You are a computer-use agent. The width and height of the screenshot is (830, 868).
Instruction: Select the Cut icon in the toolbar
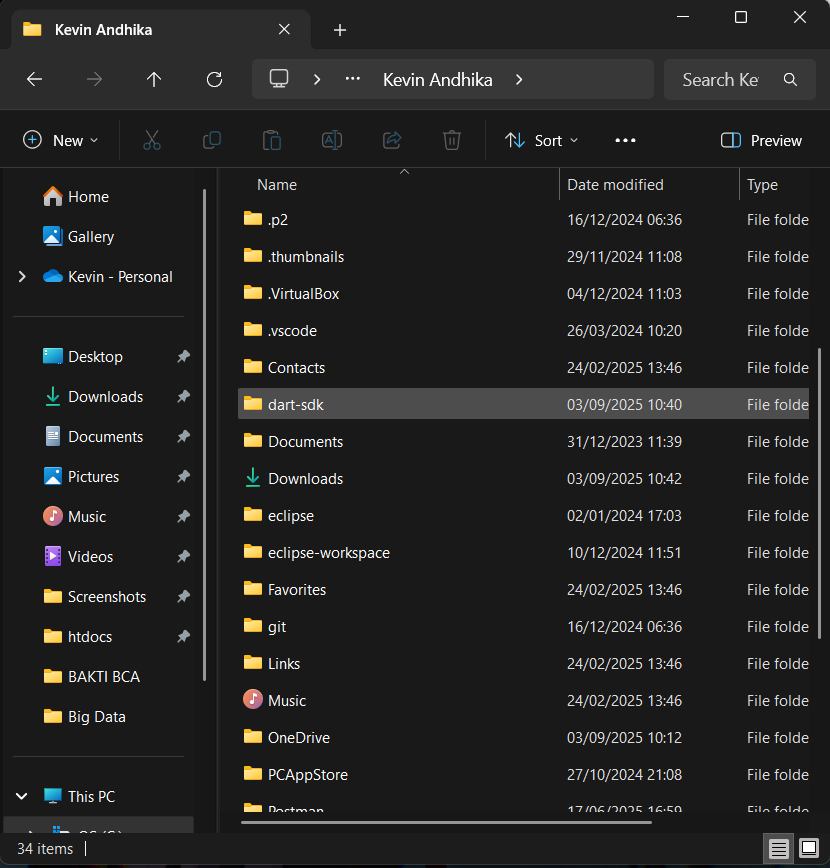click(152, 140)
